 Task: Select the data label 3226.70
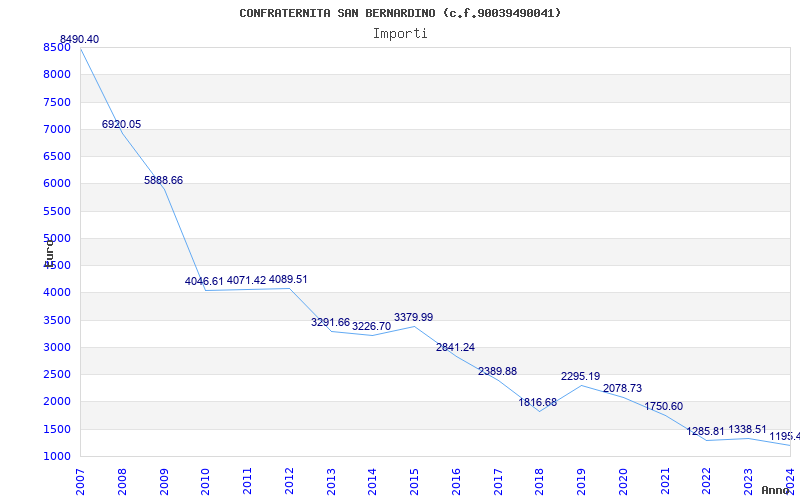[x=371, y=326]
